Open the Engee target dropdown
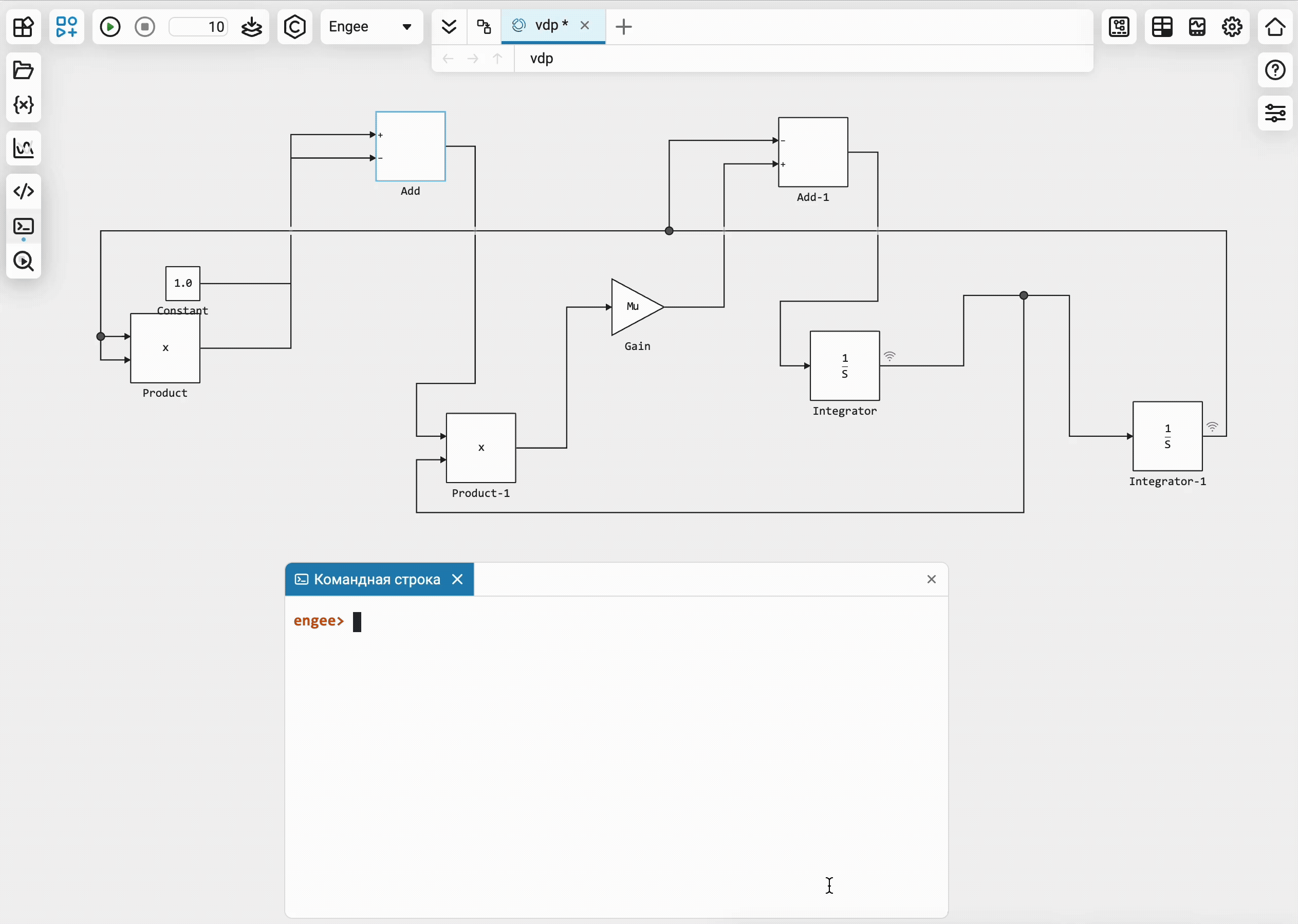1298x924 pixels. 371,27
